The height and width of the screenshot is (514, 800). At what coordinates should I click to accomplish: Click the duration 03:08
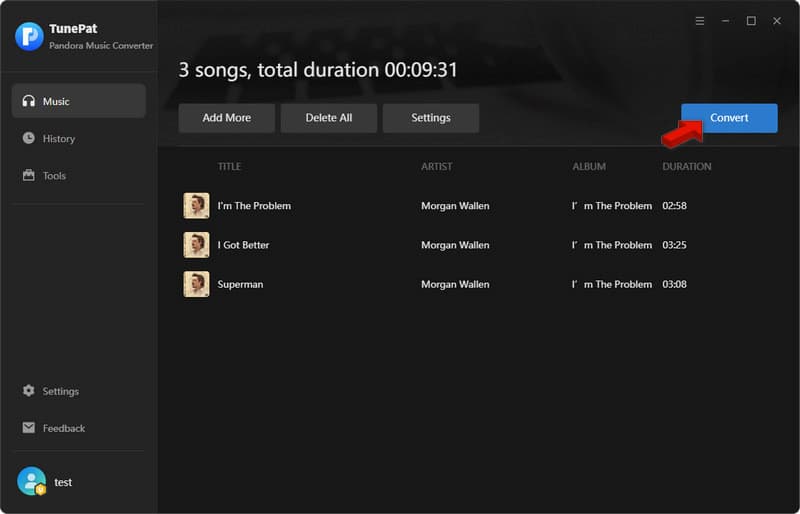(x=674, y=284)
